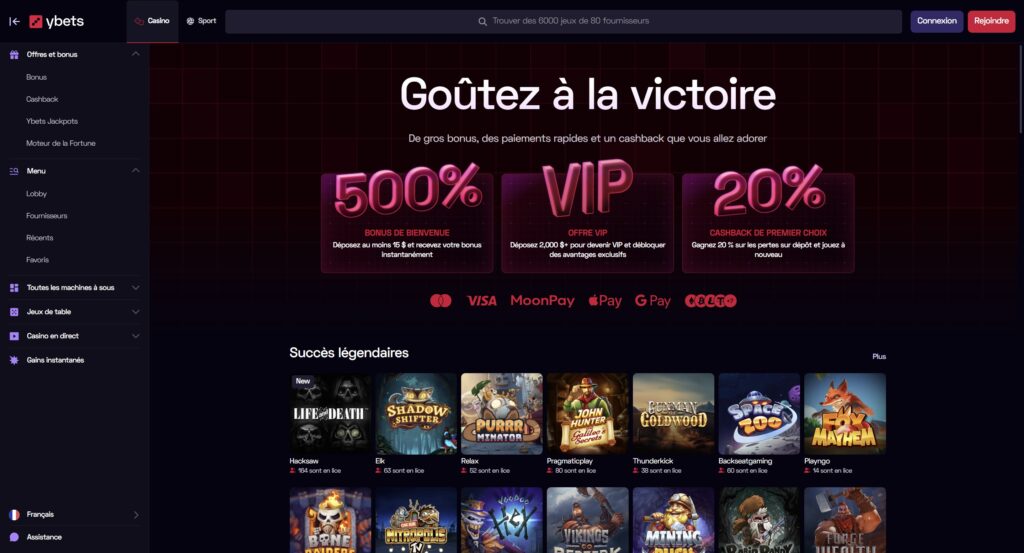Click the Casino en direct icon
This screenshot has width=1024, height=553.
14,336
